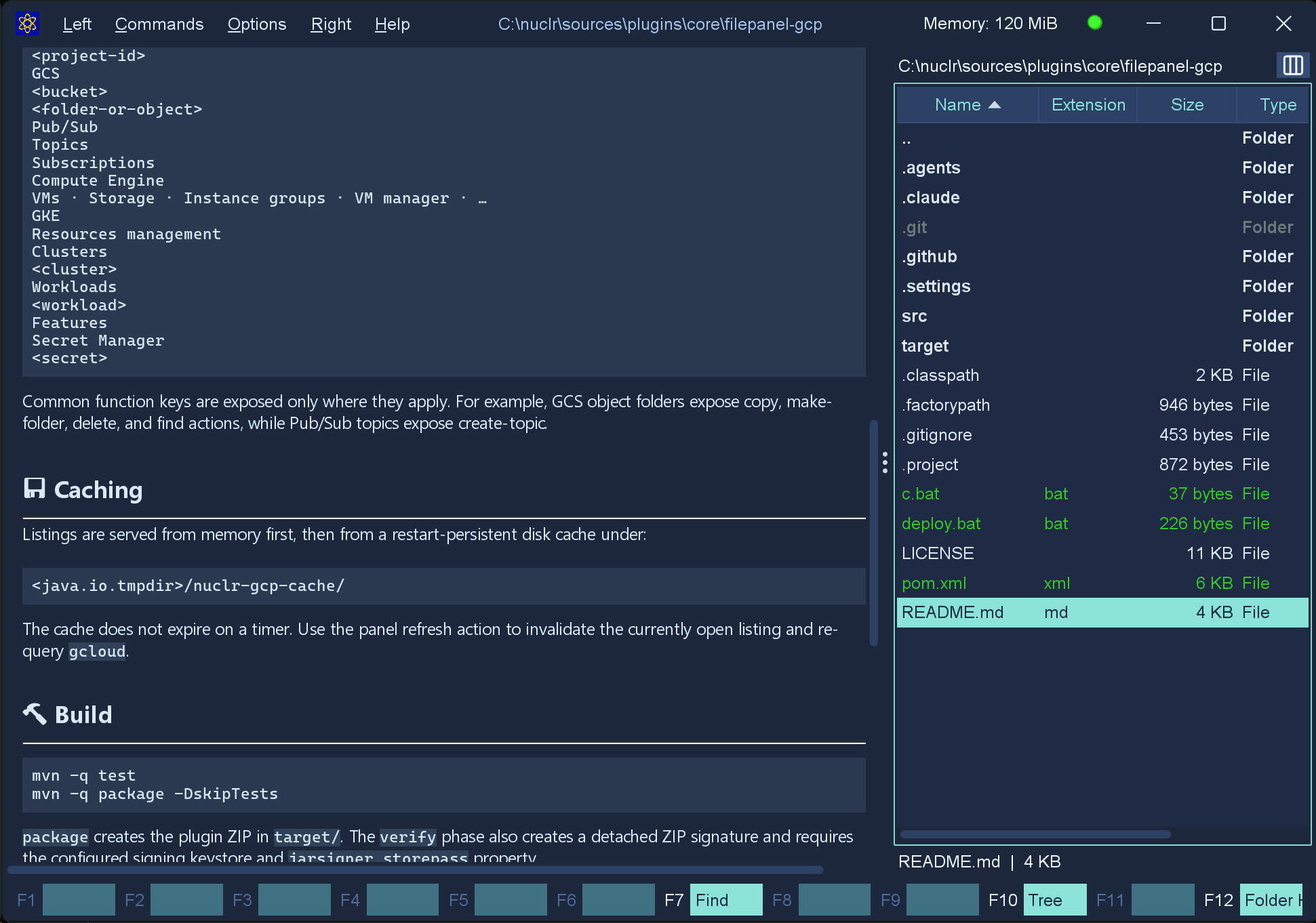
Task: Open the Commands menu
Action: point(159,24)
